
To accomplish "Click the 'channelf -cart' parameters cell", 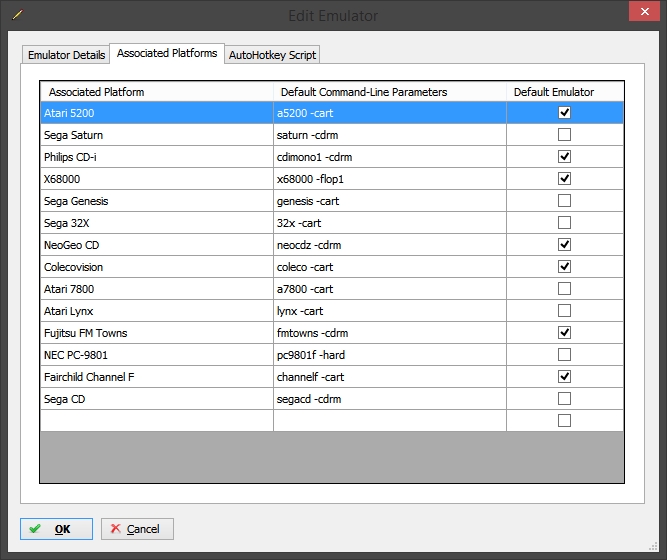I will tap(390, 377).
